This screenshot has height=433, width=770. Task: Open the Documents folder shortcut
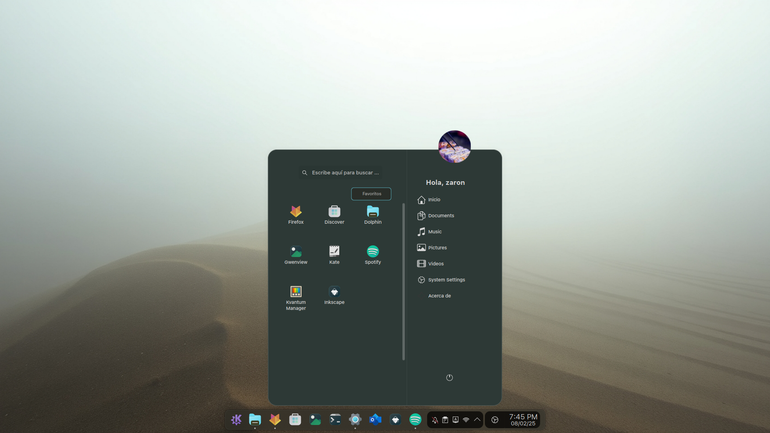[436, 216]
